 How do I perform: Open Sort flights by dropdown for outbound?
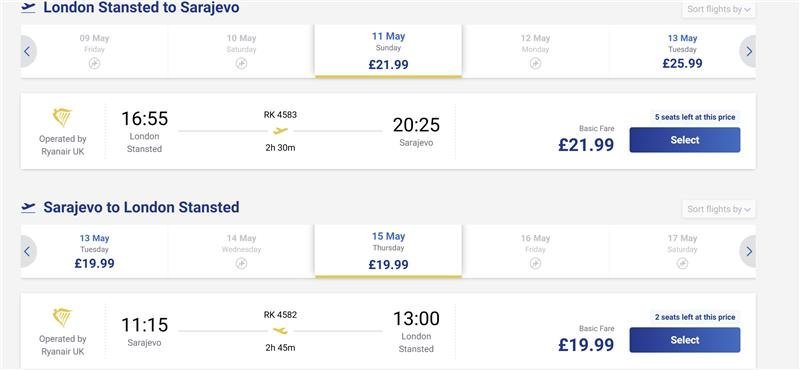[x=718, y=9]
